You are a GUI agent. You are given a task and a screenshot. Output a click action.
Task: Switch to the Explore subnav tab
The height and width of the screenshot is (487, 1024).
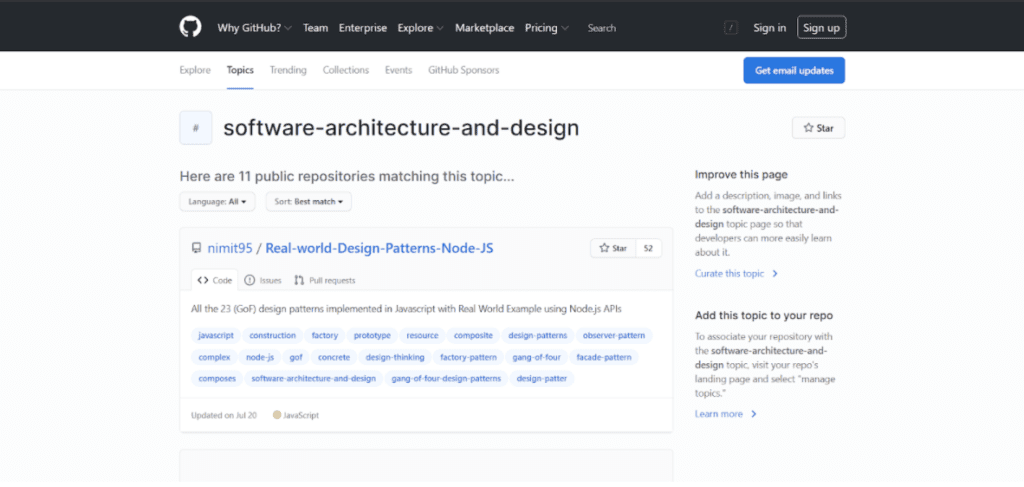(195, 70)
